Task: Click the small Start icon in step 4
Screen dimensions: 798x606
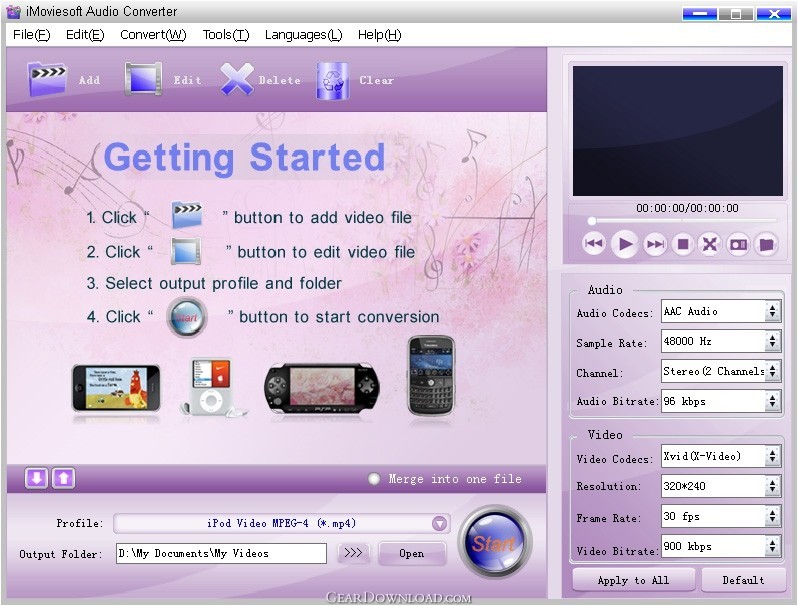Action: pos(187,317)
